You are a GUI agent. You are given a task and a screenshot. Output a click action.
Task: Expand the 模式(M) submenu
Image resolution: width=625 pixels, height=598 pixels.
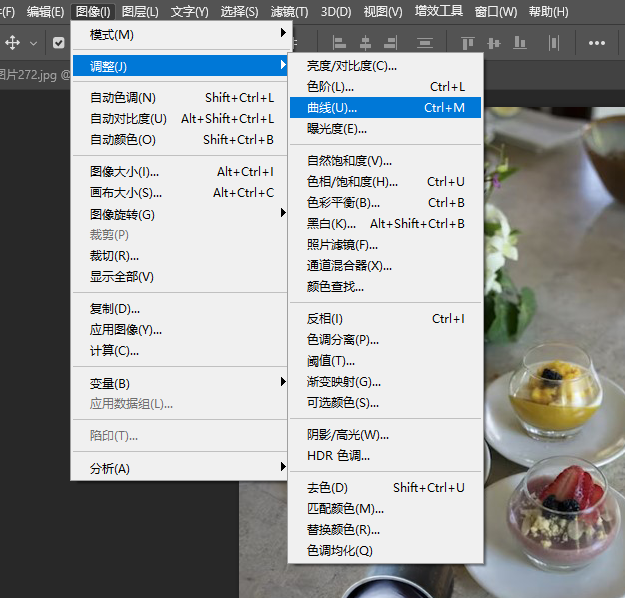(x=178, y=35)
